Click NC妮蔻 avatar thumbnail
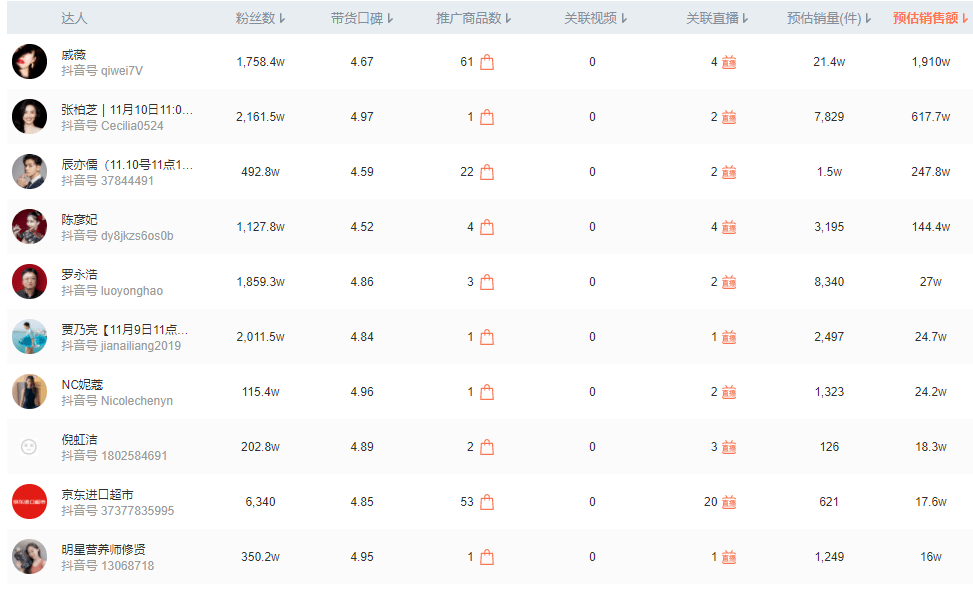Viewport: 973px width, 593px height. [29, 391]
